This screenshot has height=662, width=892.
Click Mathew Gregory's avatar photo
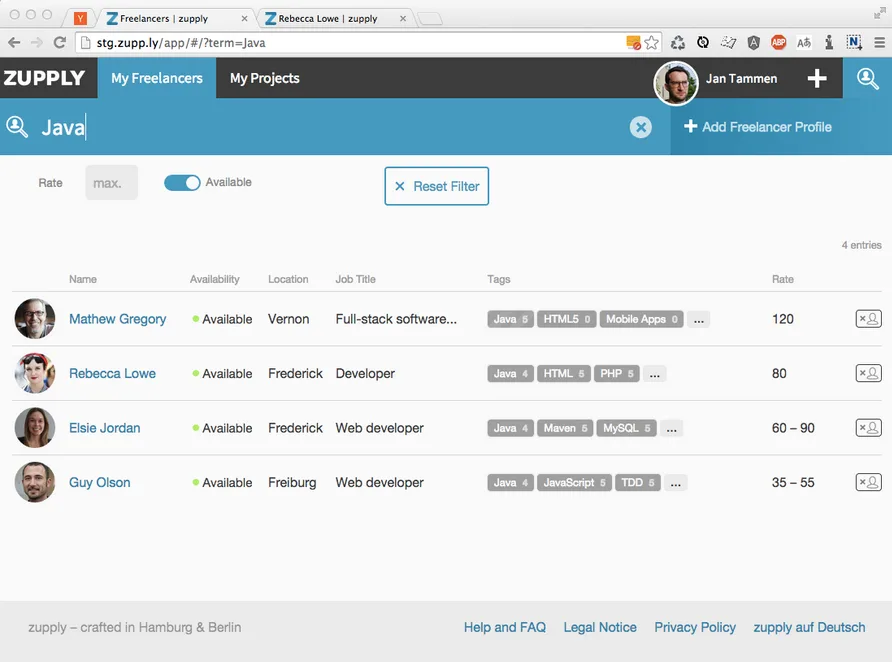(35, 318)
